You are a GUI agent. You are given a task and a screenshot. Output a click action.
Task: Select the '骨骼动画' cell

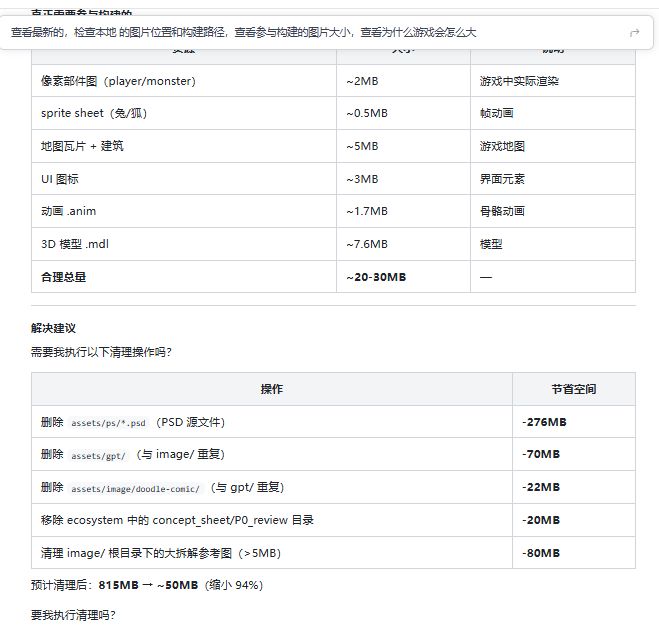pyautogui.click(x=553, y=211)
